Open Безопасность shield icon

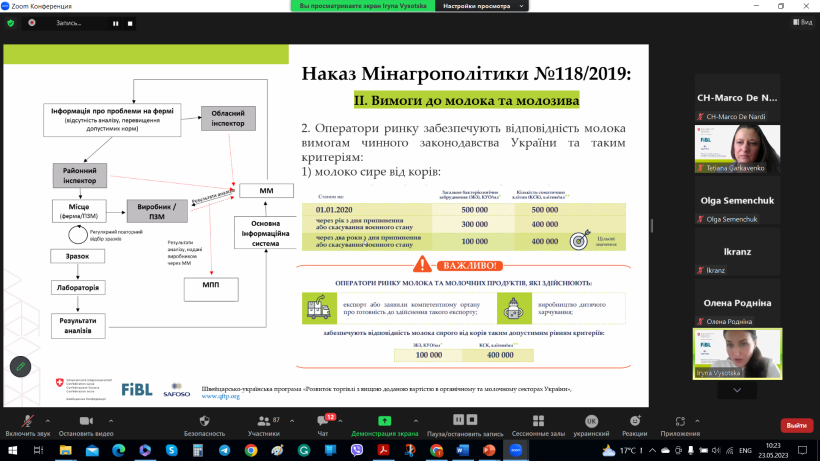pos(204,421)
